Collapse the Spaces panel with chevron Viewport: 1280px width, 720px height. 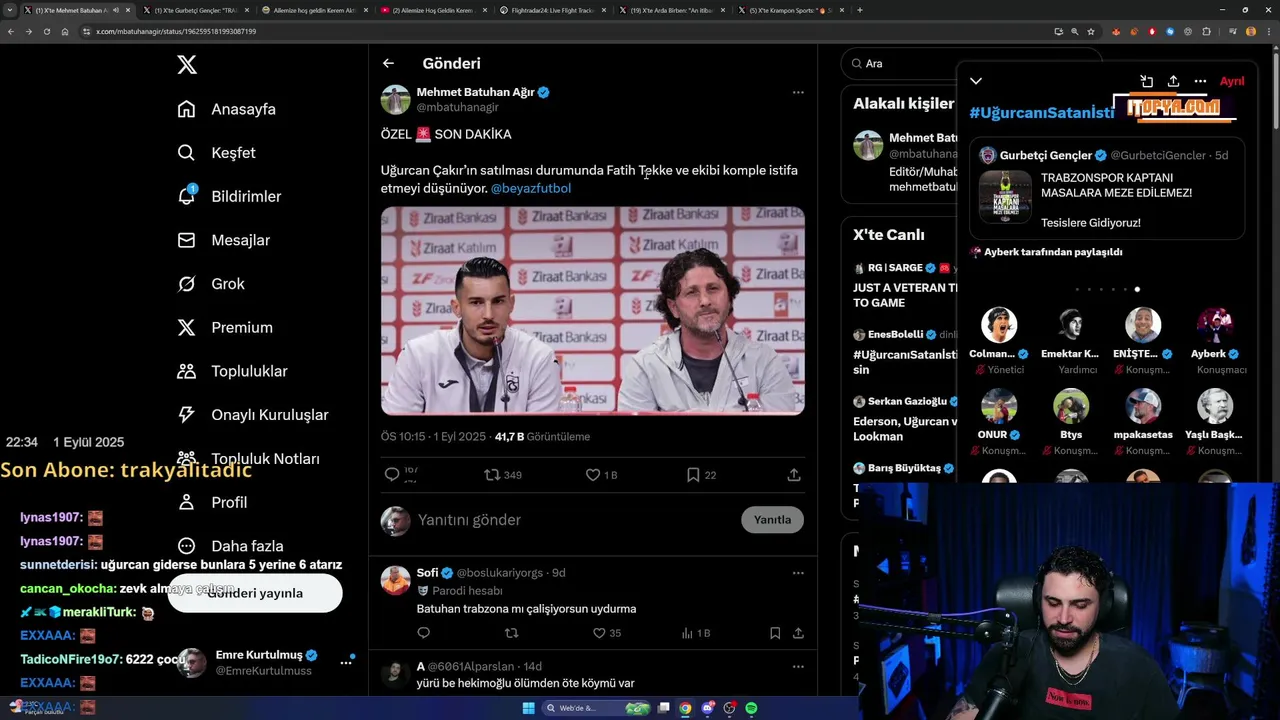click(x=976, y=81)
